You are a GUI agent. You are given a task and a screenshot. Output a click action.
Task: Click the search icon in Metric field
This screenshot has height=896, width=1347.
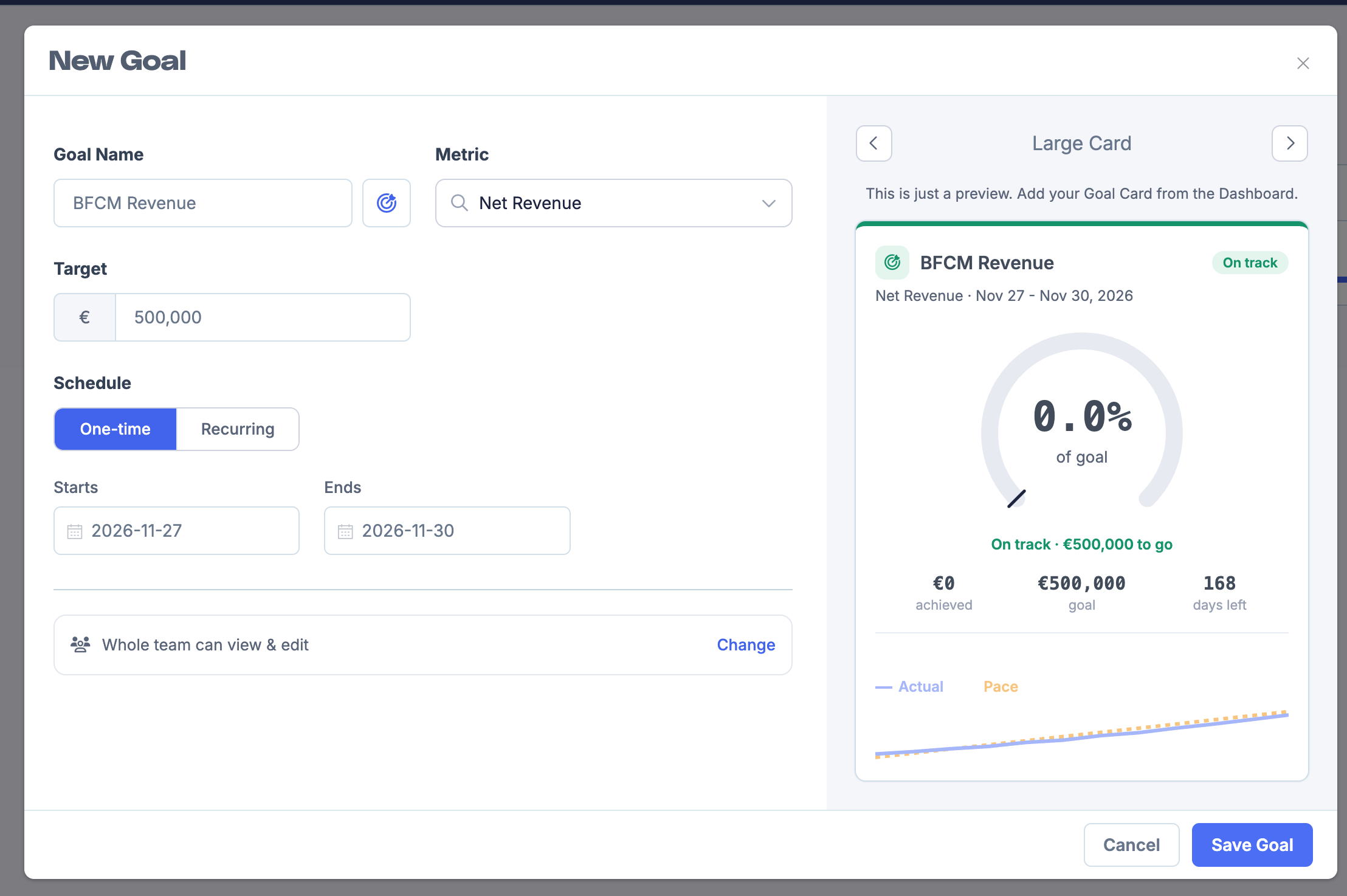pos(460,203)
